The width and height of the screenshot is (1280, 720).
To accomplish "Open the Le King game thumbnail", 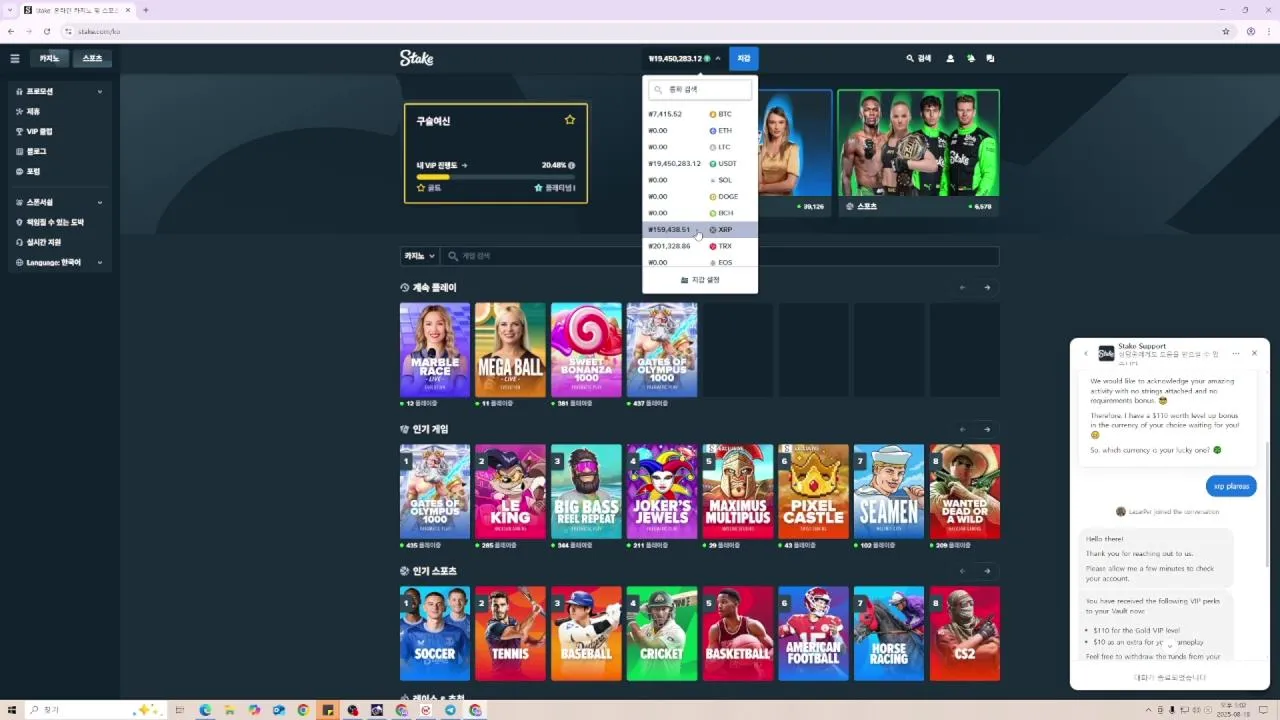I will (x=510, y=492).
